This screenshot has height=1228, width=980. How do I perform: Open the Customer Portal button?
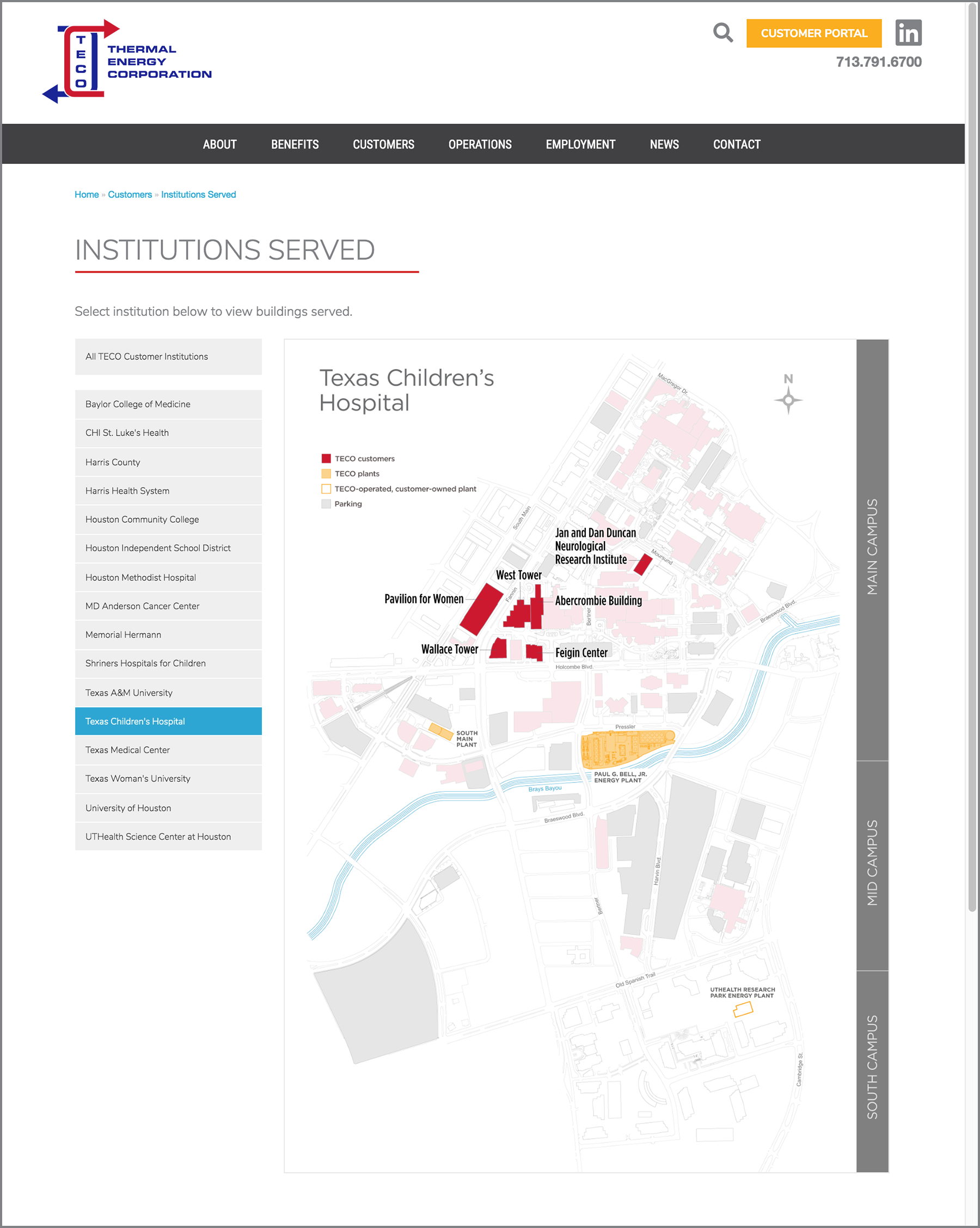click(814, 33)
